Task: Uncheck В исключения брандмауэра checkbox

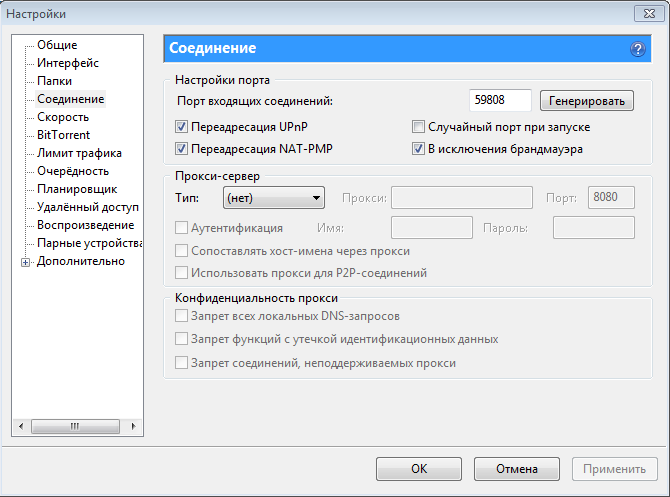Action: pyautogui.click(x=420, y=149)
